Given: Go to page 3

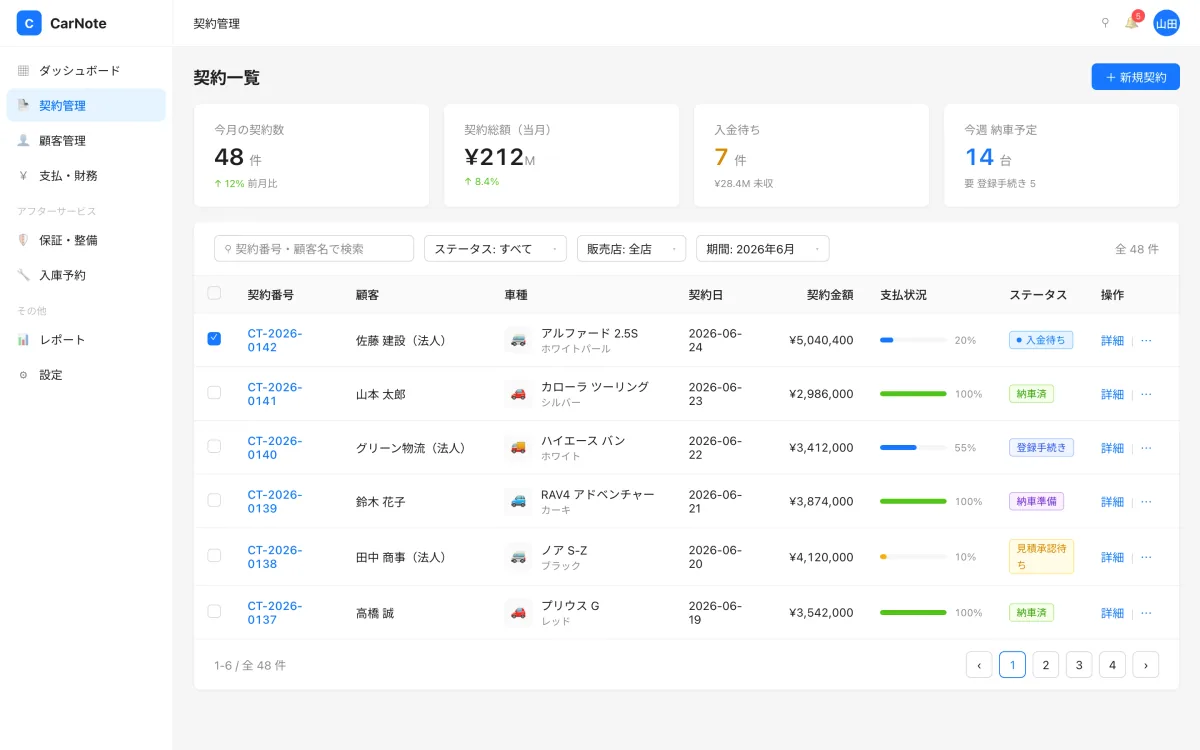Looking at the screenshot, I should 1079,665.
